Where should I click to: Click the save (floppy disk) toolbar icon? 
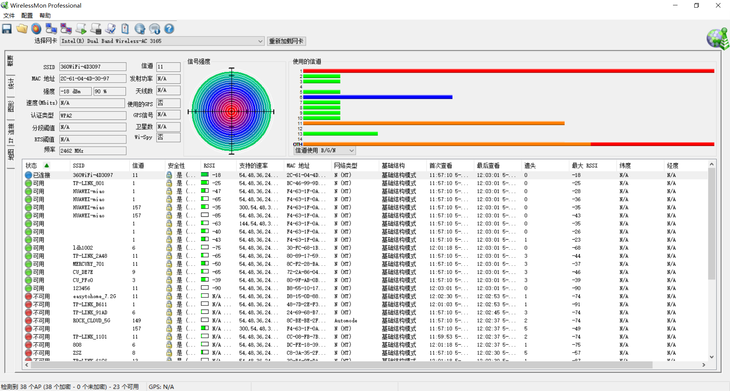[x=7, y=29]
